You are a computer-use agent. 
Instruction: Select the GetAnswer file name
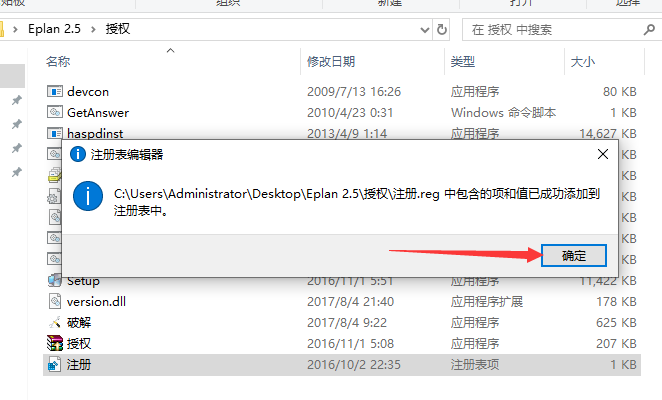(98, 113)
